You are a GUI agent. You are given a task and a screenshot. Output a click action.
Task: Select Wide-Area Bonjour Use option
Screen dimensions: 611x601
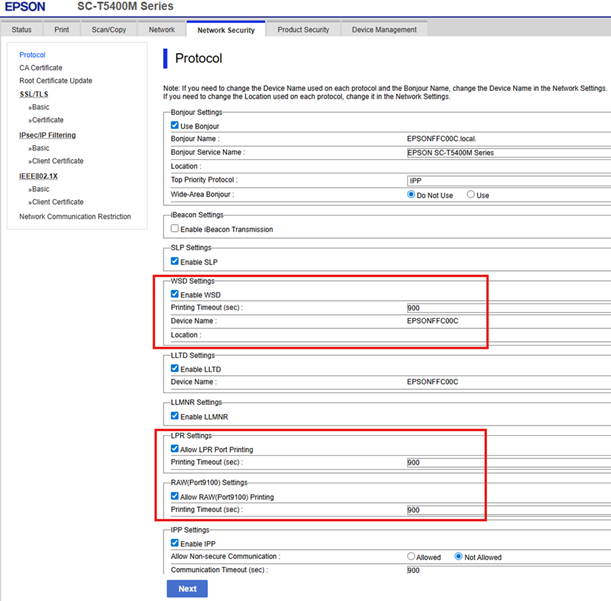[x=471, y=194]
